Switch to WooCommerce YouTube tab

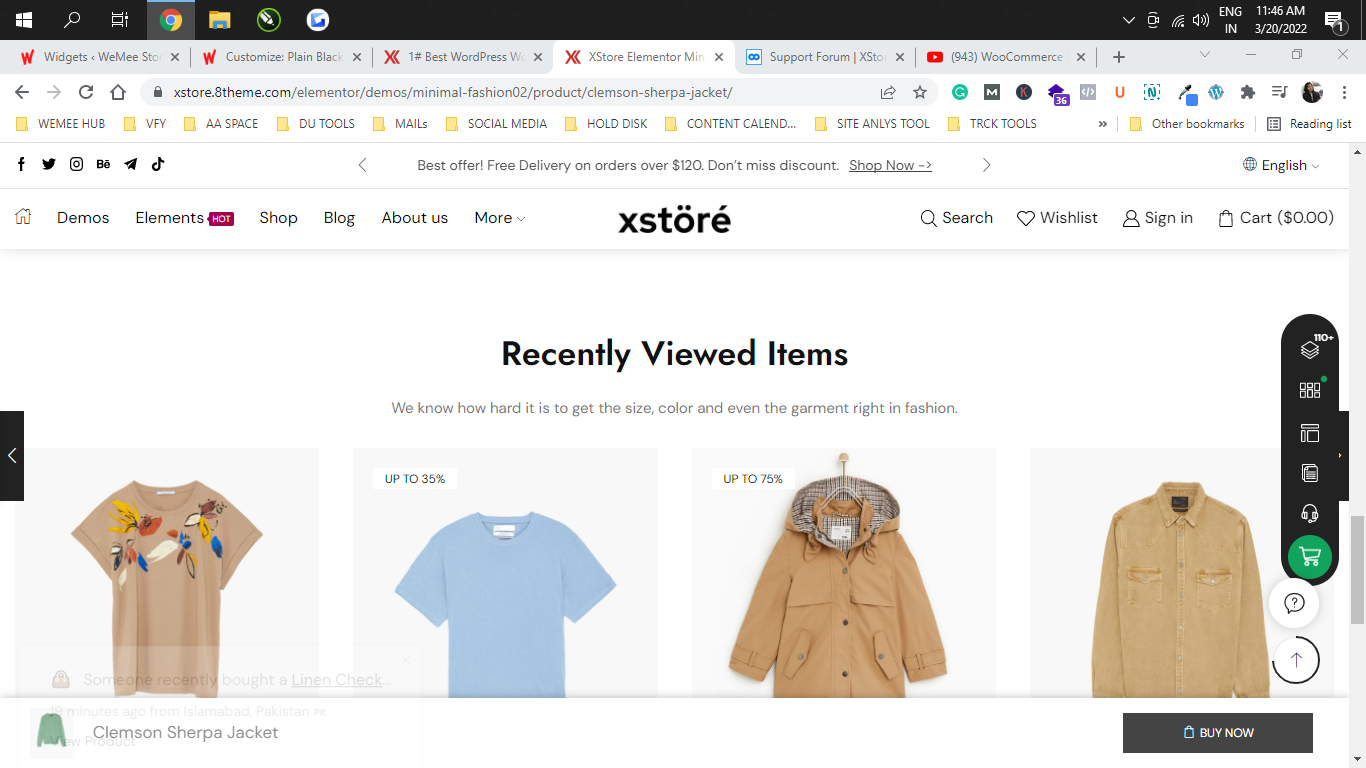point(1007,57)
